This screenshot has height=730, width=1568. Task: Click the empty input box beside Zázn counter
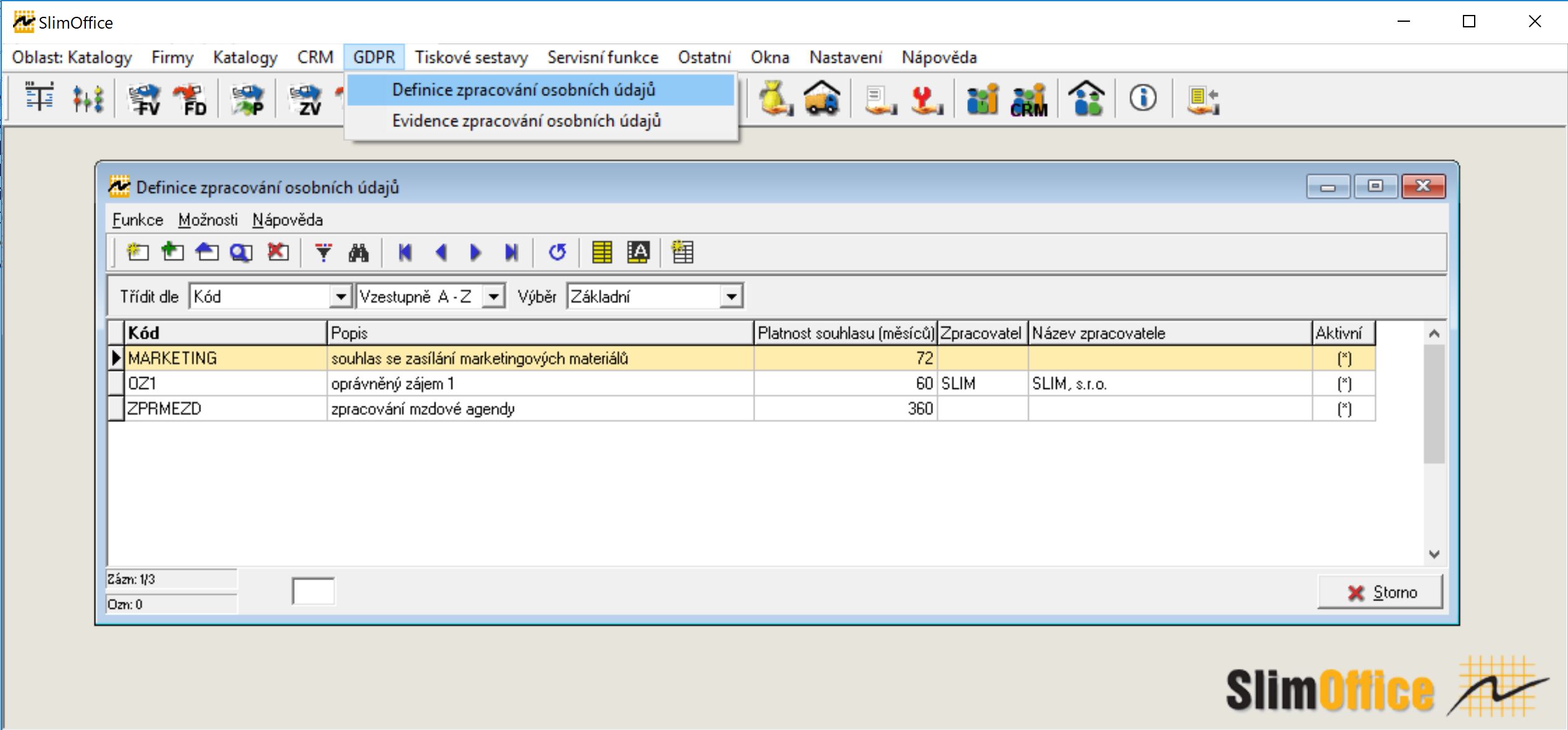point(313,591)
